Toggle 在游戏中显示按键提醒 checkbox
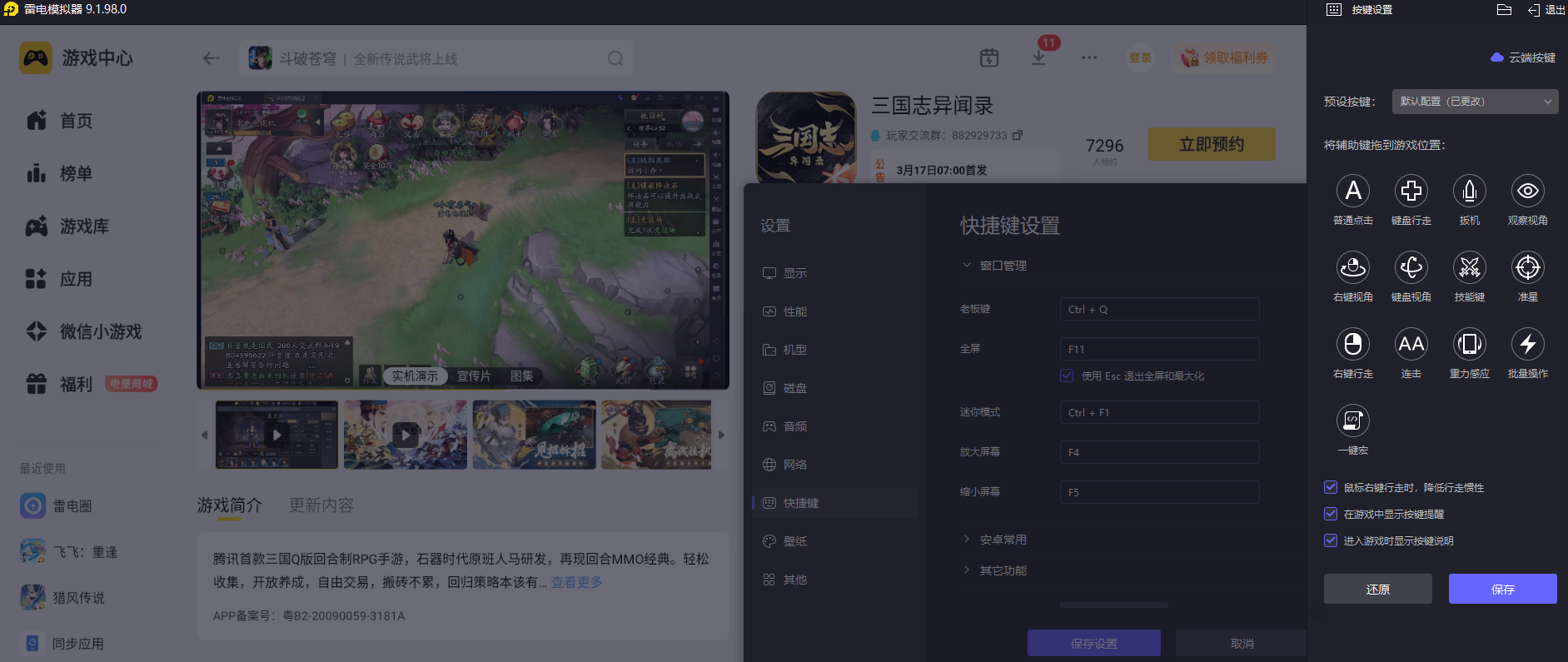 point(1331,514)
